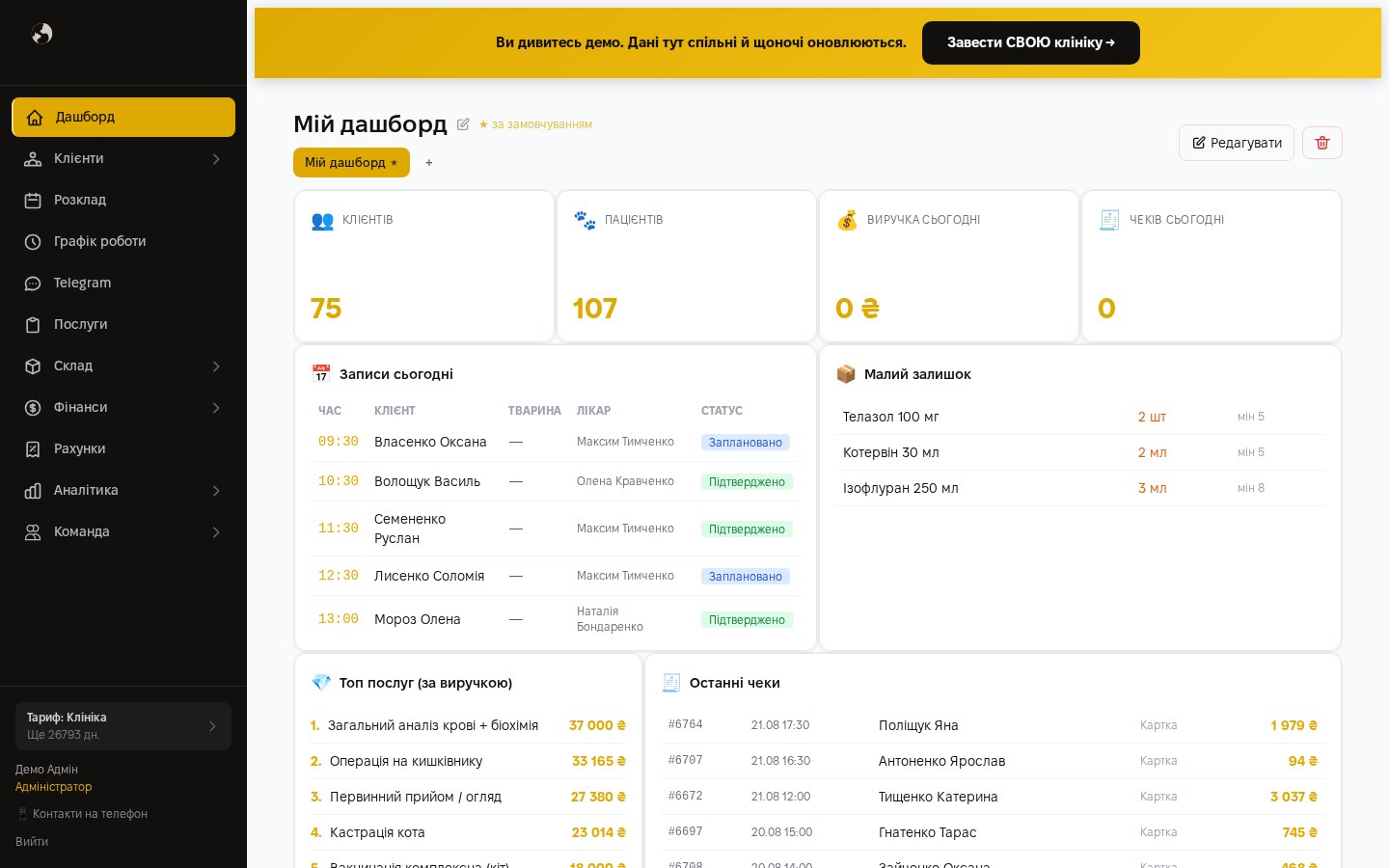Open Рахунки in sidebar
This screenshot has height=868, width=1389.
tap(123, 448)
